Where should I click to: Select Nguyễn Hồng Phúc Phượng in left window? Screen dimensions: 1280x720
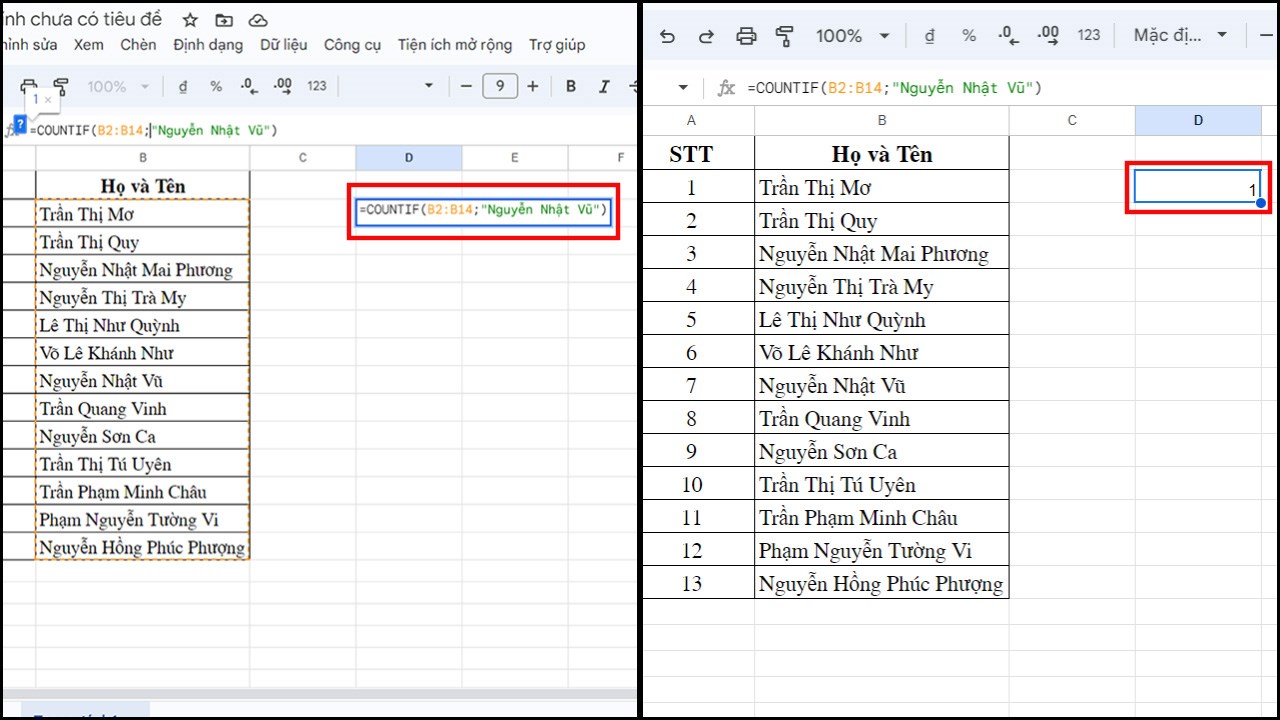pos(143,547)
